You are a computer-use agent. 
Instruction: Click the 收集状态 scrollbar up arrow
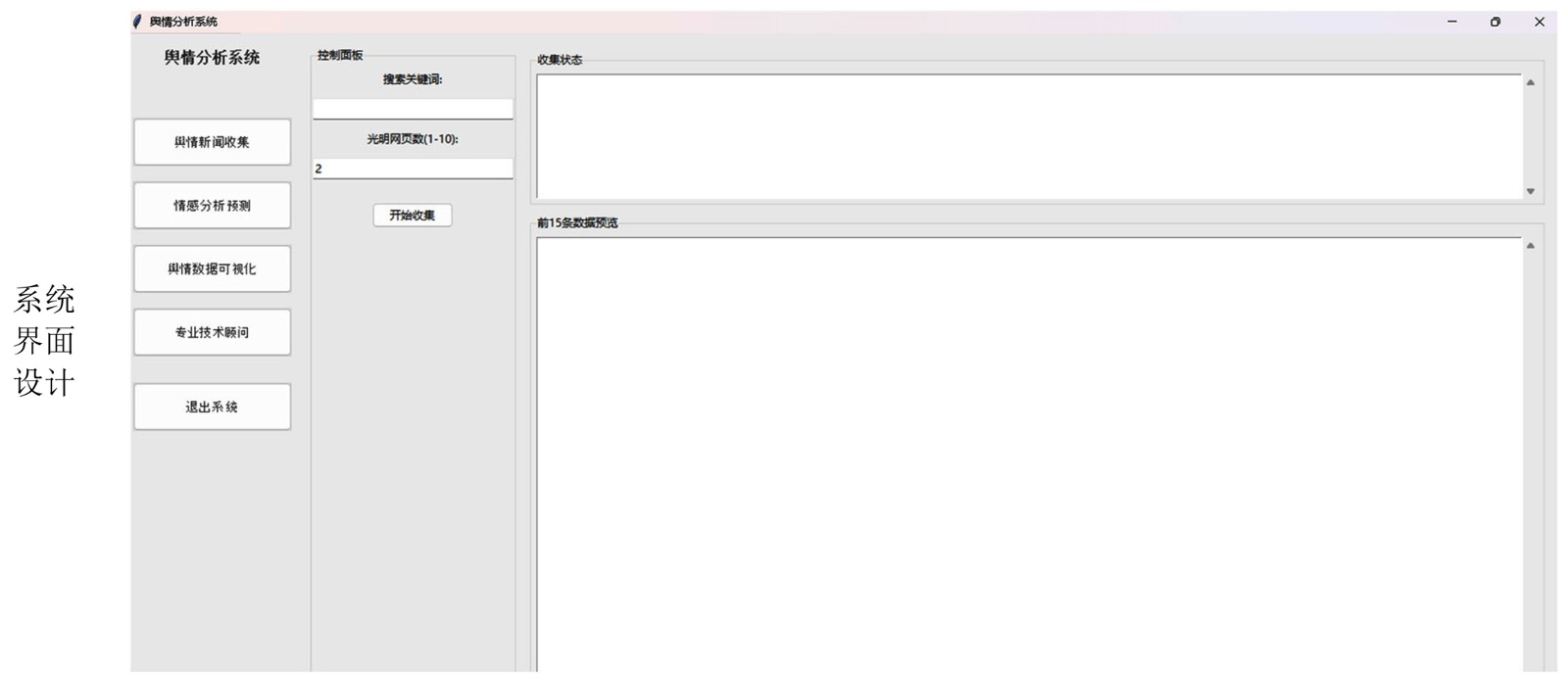(1530, 82)
